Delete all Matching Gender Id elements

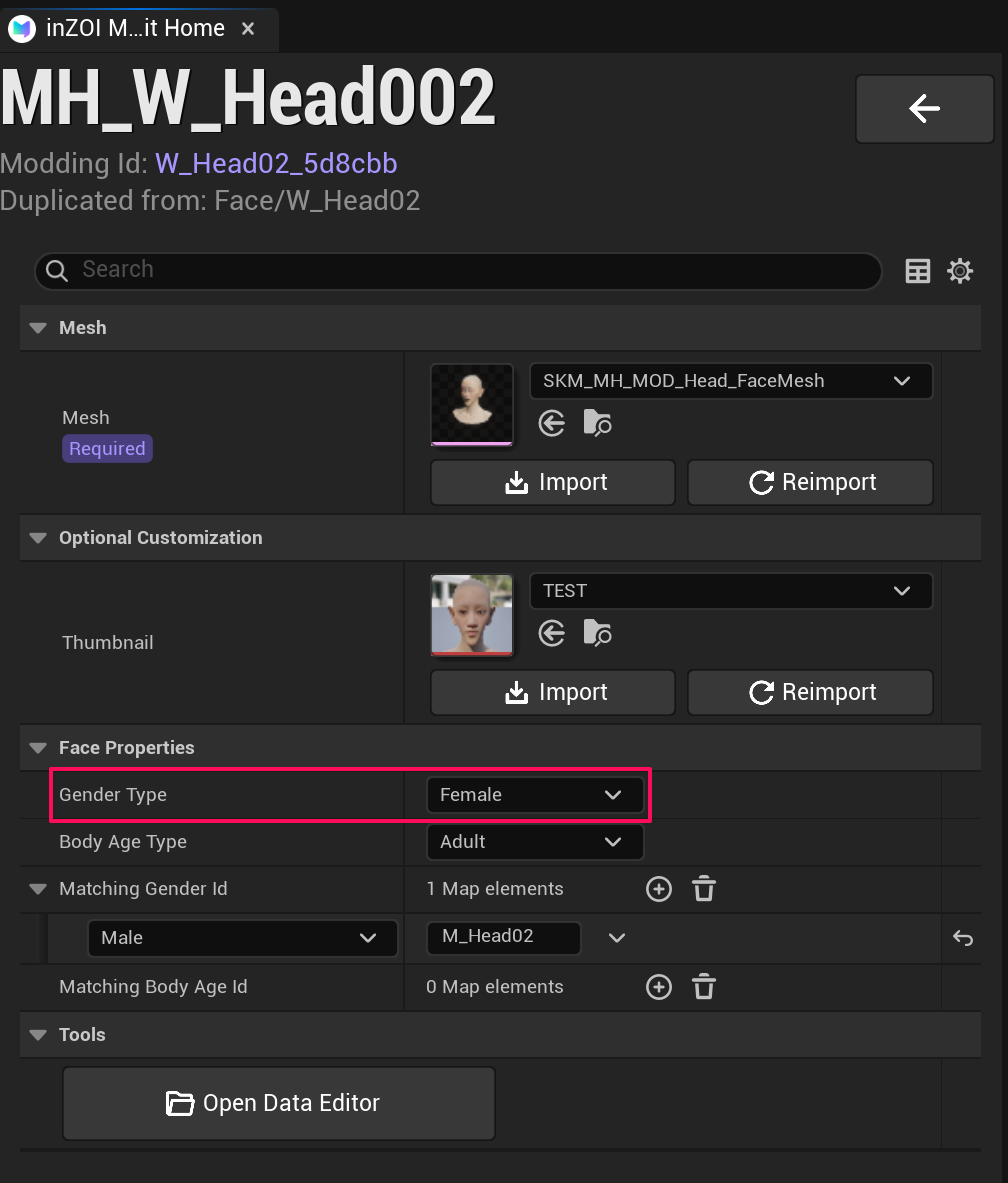(x=704, y=889)
